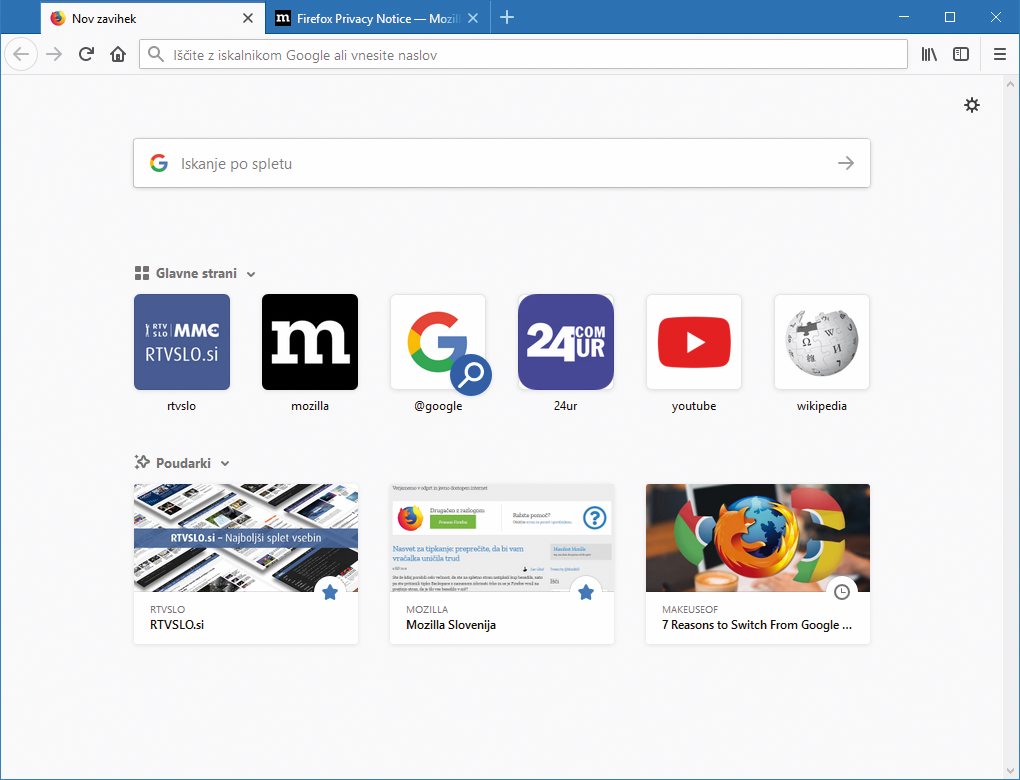The width and height of the screenshot is (1020, 780).
Task: Open the youtube top site tile
Action: [693, 342]
